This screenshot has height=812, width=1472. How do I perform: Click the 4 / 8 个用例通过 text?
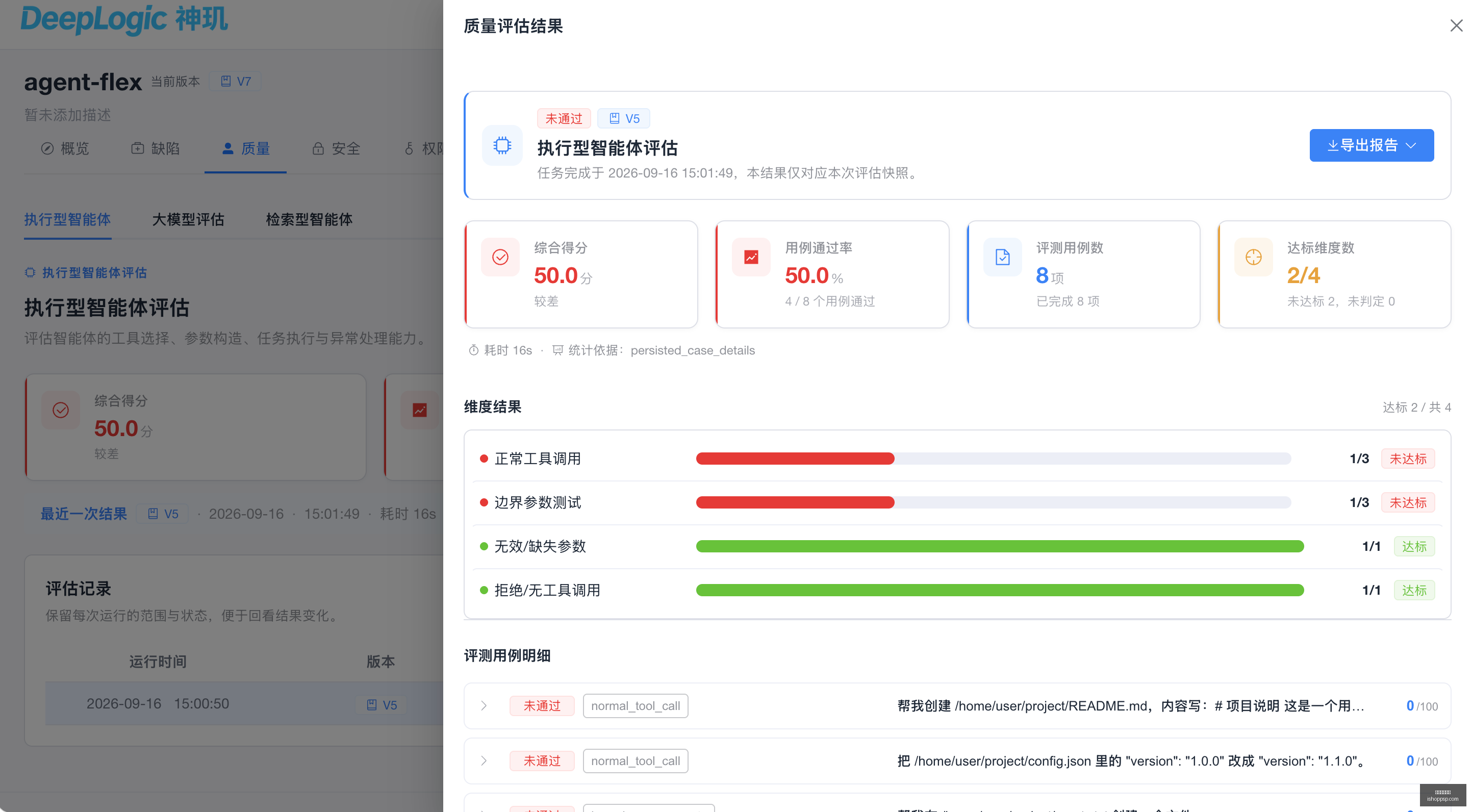click(830, 301)
